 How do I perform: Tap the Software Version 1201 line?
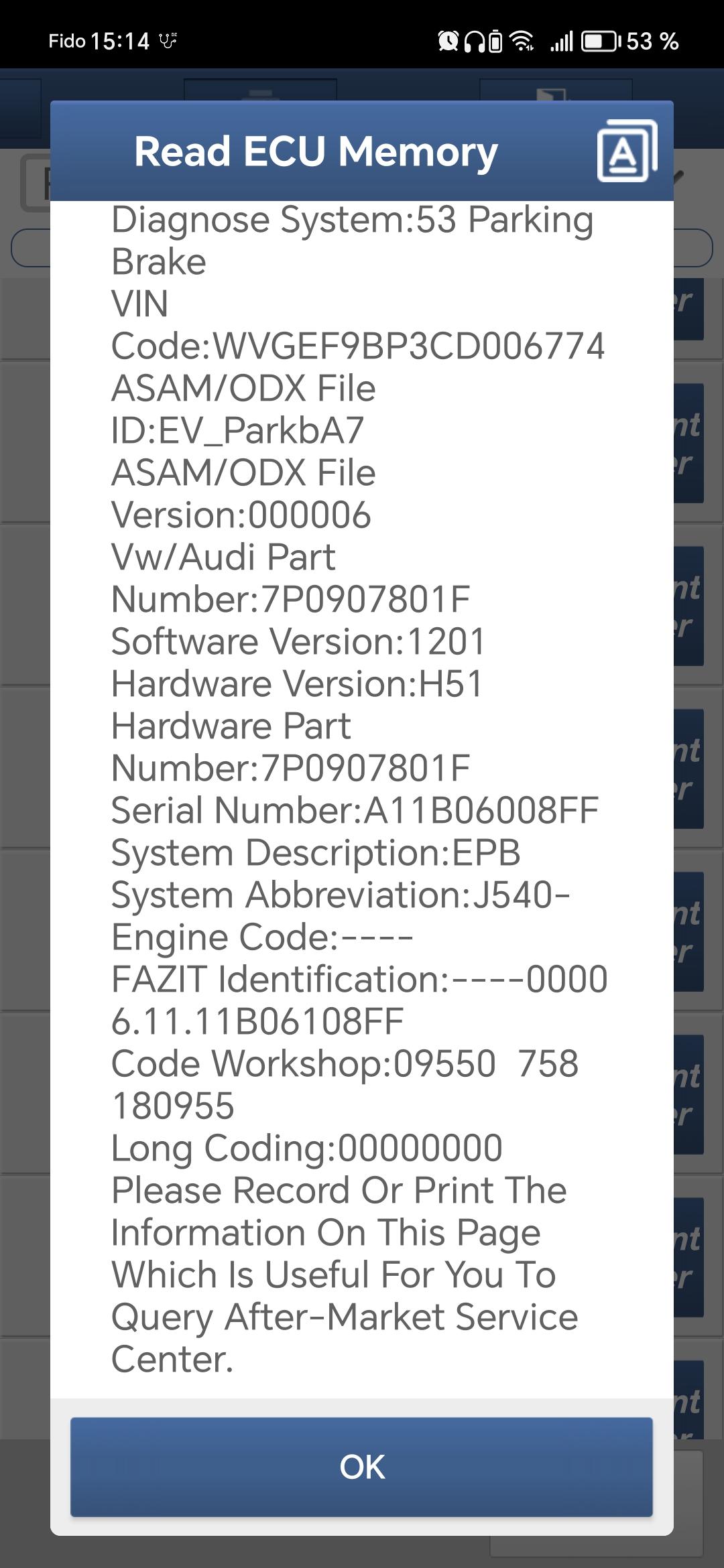298,641
